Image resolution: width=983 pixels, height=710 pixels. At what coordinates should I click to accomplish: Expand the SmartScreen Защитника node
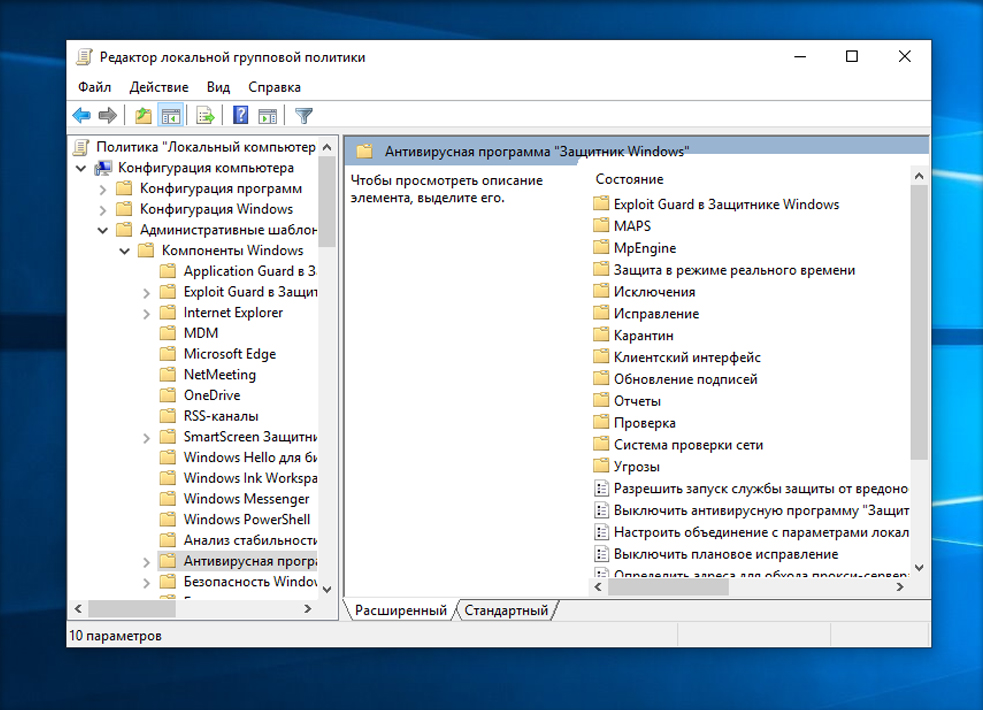click(x=147, y=437)
